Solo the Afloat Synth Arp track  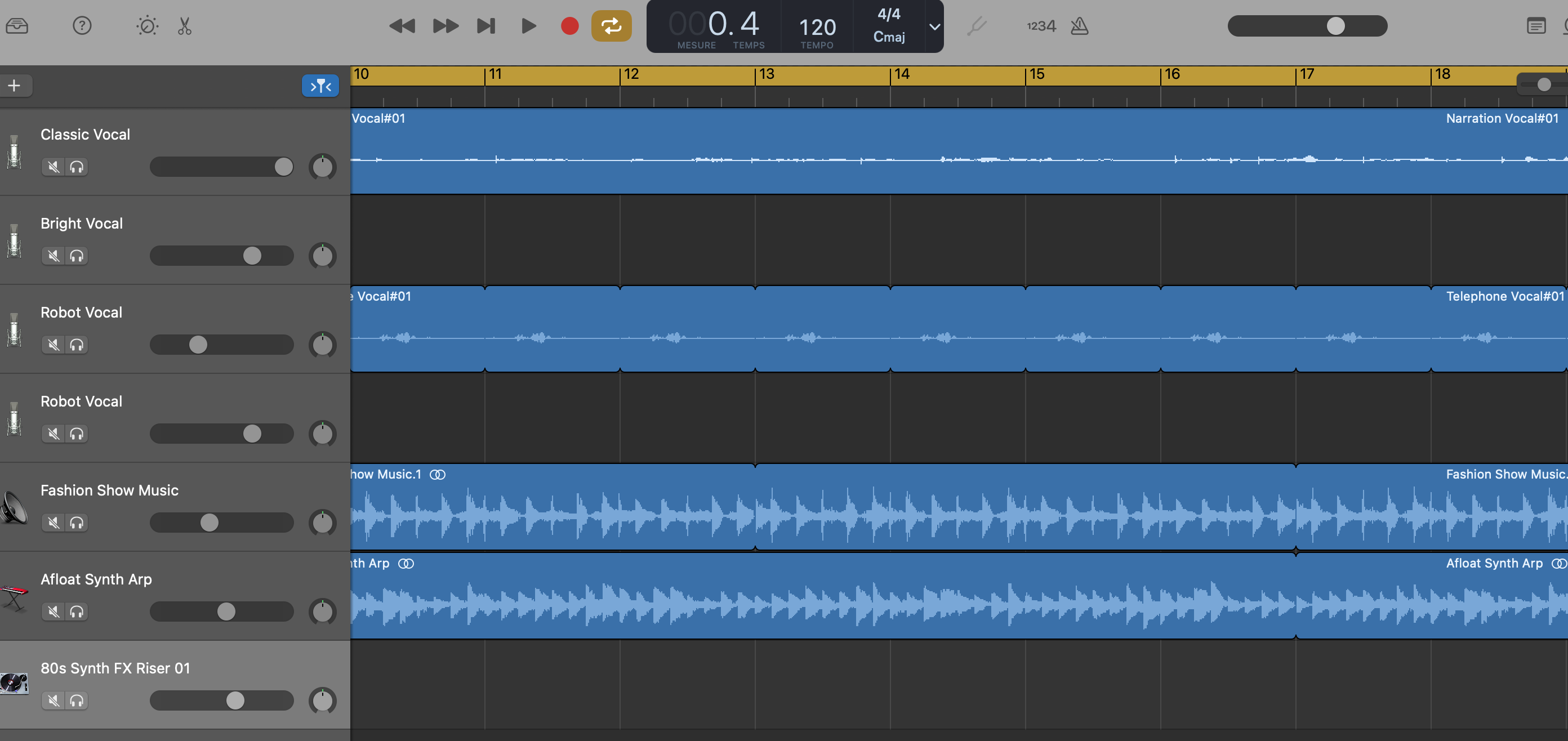(77, 611)
